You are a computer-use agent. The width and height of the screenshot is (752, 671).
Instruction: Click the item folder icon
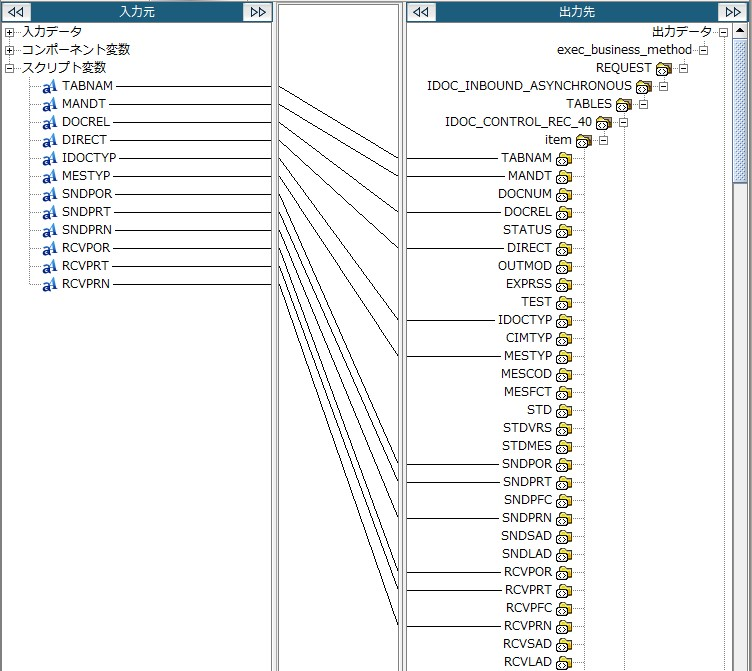click(584, 141)
